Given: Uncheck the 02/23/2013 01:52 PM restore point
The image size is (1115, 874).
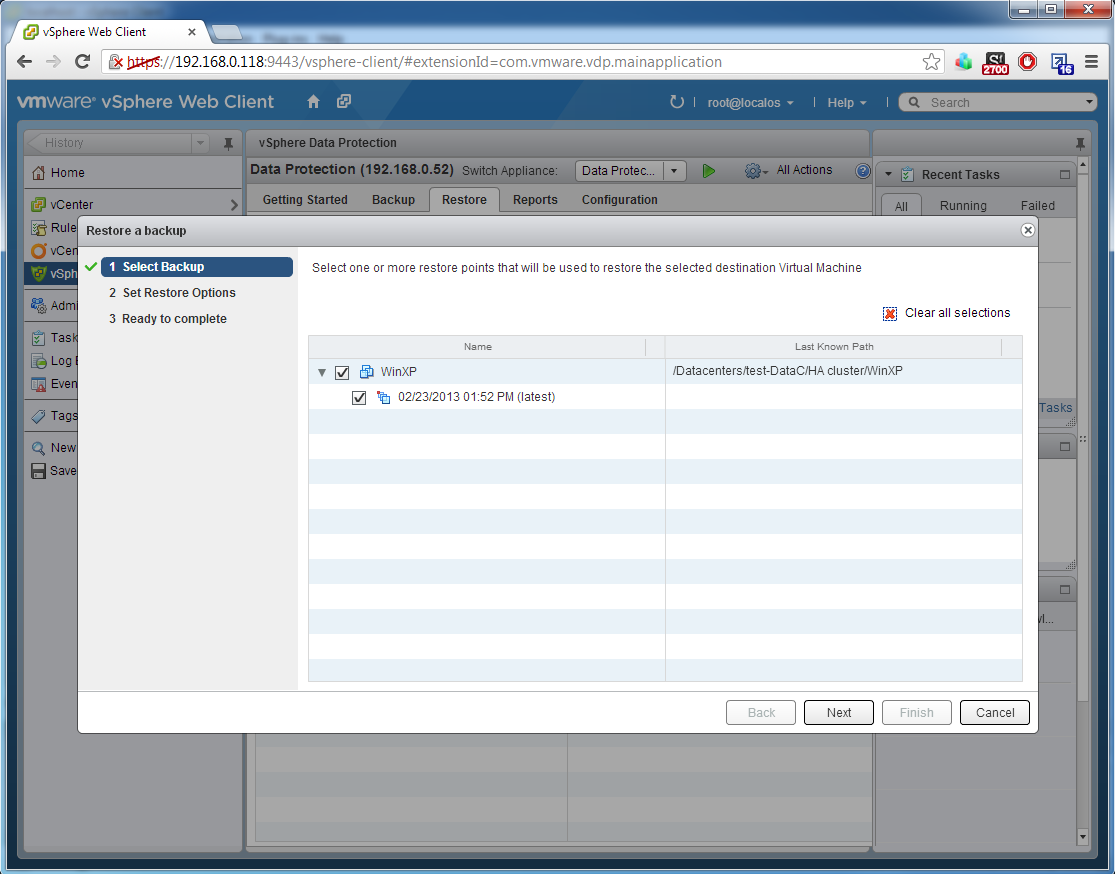Looking at the screenshot, I should 359,398.
